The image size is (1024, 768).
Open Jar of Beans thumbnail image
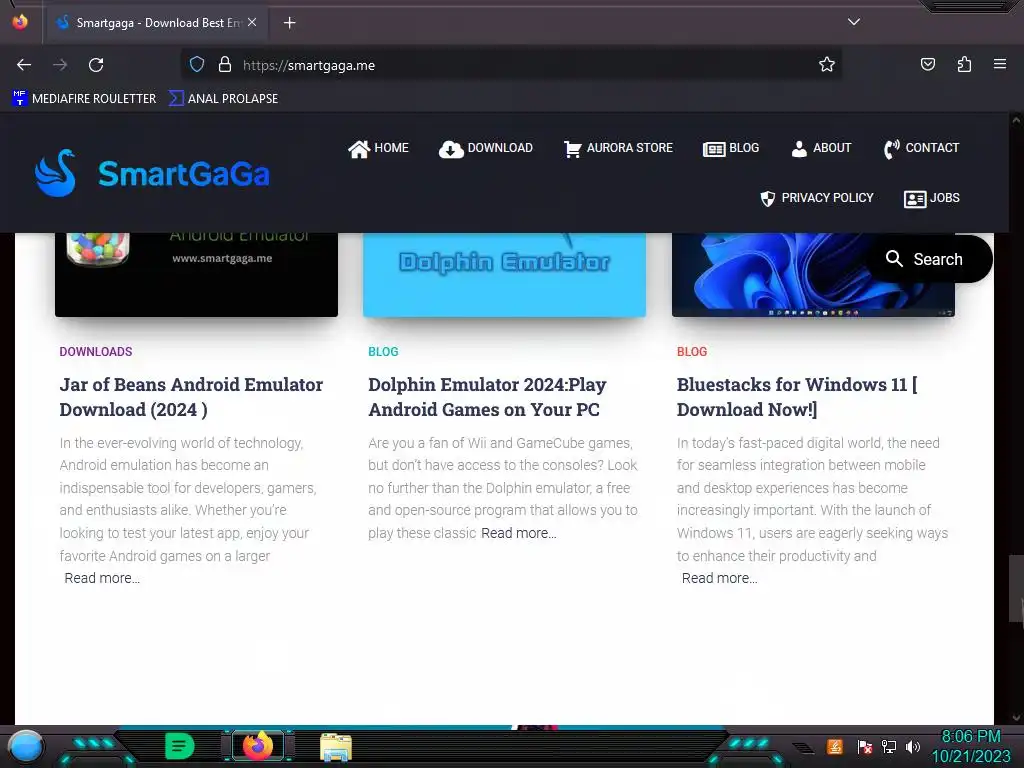(x=197, y=275)
